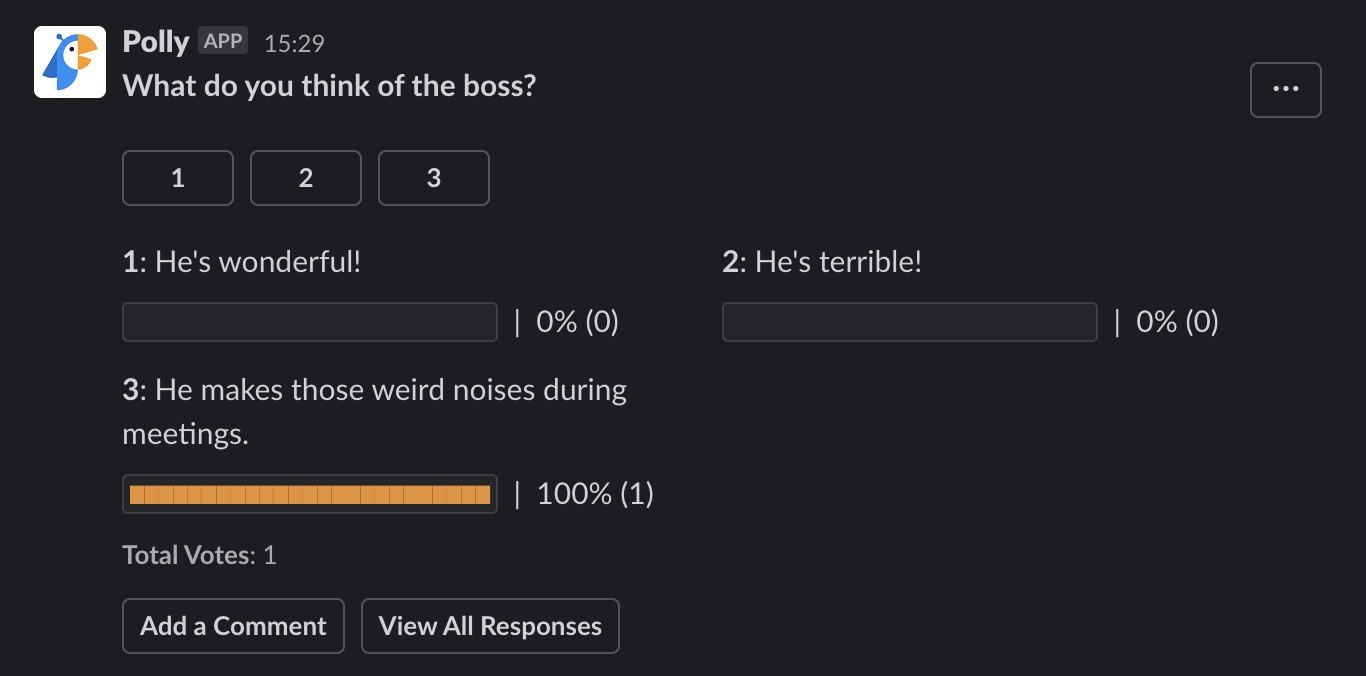Click the 15:29 message timestamp
This screenshot has height=676, width=1366.
click(x=294, y=43)
